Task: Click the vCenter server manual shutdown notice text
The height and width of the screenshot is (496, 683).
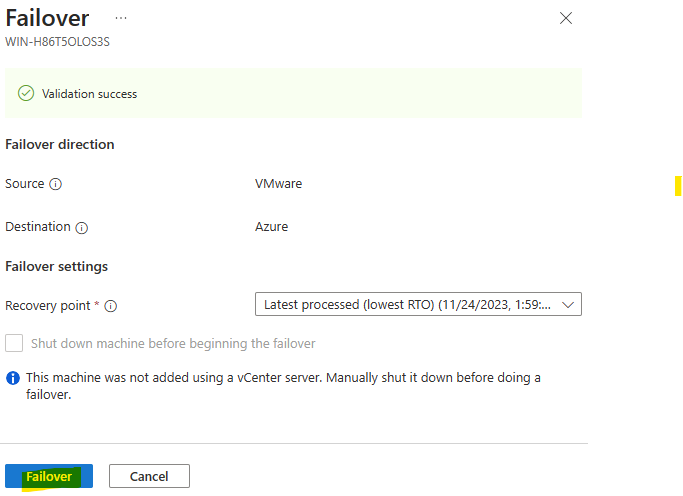Action: click(x=283, y=386)
